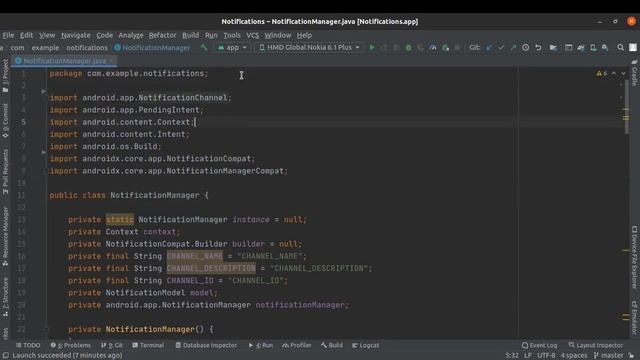Go to next highlighted error arrow

pos(623,73)
